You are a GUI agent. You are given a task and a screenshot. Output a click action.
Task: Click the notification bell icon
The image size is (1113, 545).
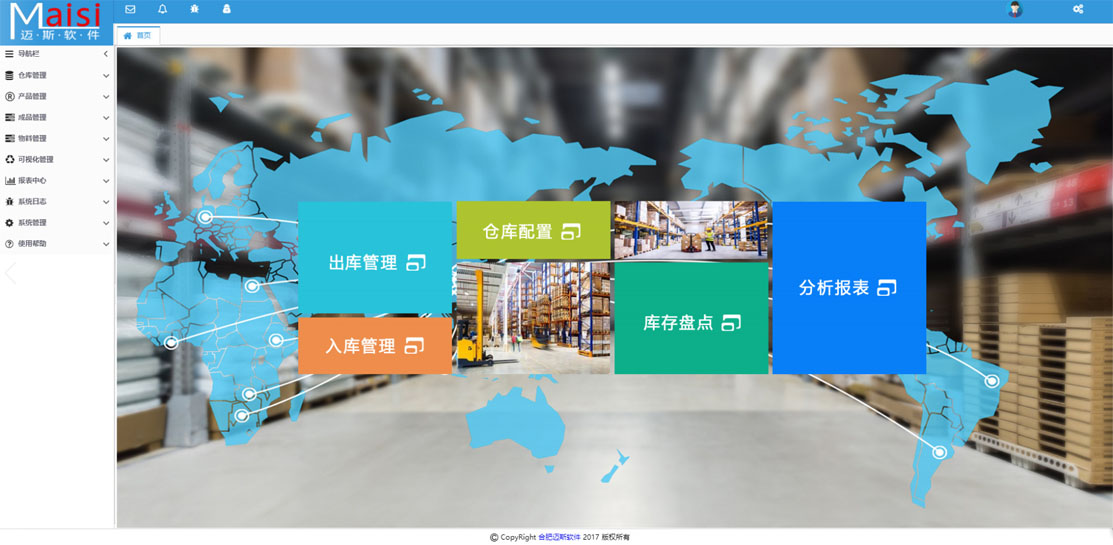coord(163,9)
